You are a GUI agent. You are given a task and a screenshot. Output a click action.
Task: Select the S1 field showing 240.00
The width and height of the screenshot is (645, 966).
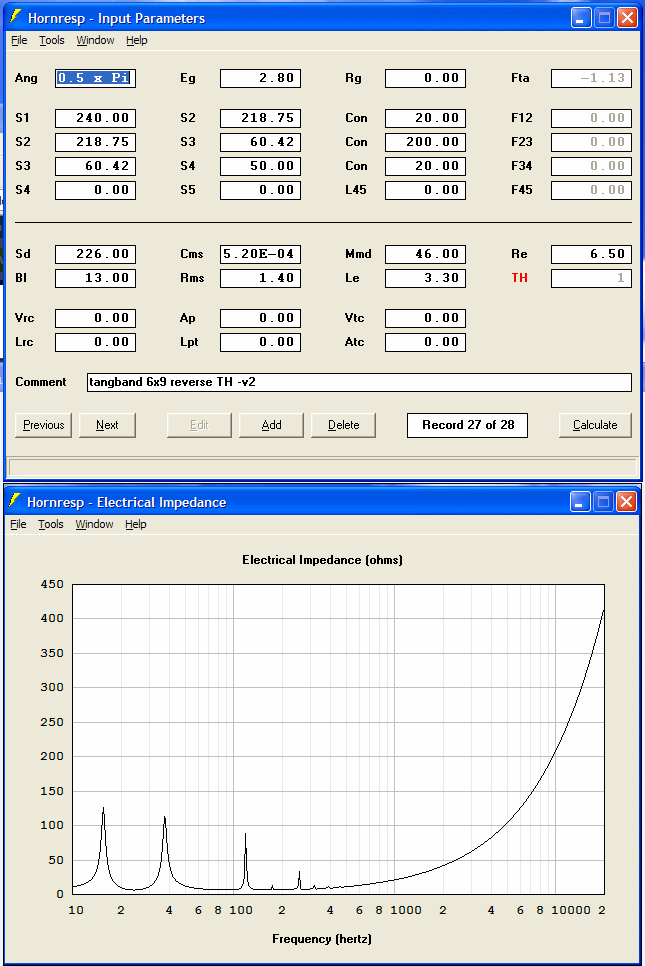point(95,118)
